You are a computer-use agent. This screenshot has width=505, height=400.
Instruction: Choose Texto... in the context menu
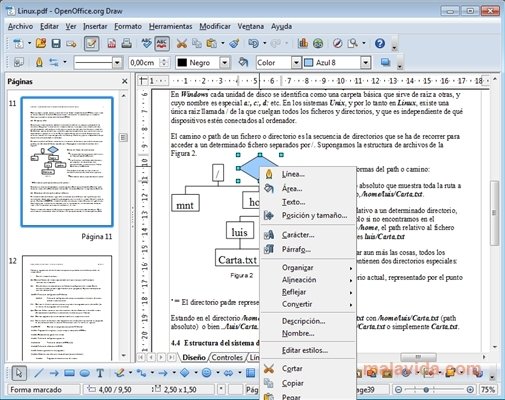[308, 202]
